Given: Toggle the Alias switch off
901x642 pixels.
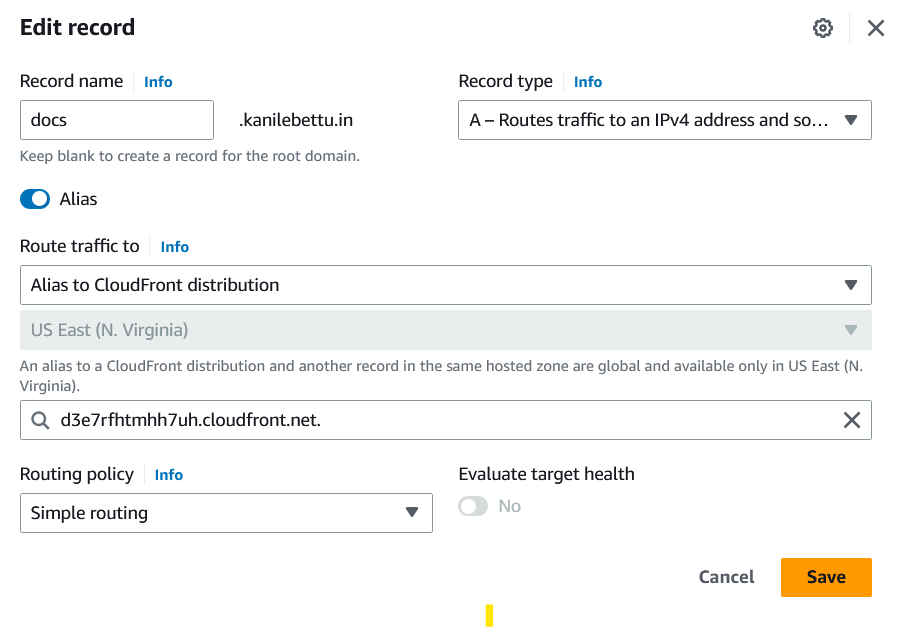Looking at the screenshot, I should [35, 199].
